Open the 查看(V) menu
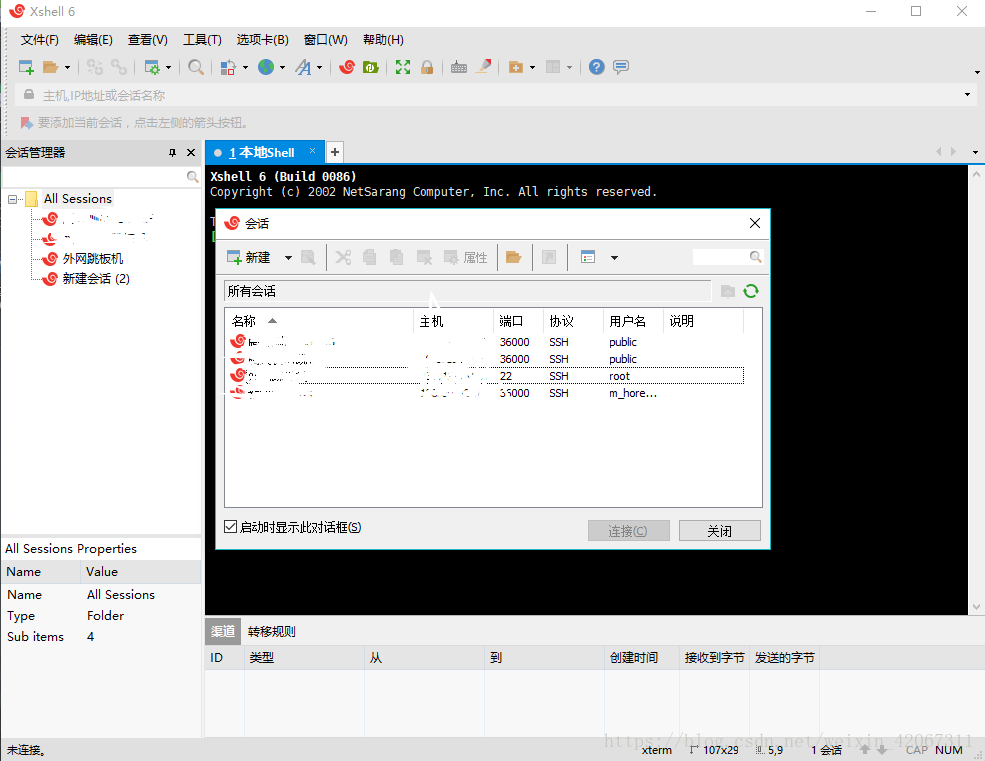 click(148, 40)
